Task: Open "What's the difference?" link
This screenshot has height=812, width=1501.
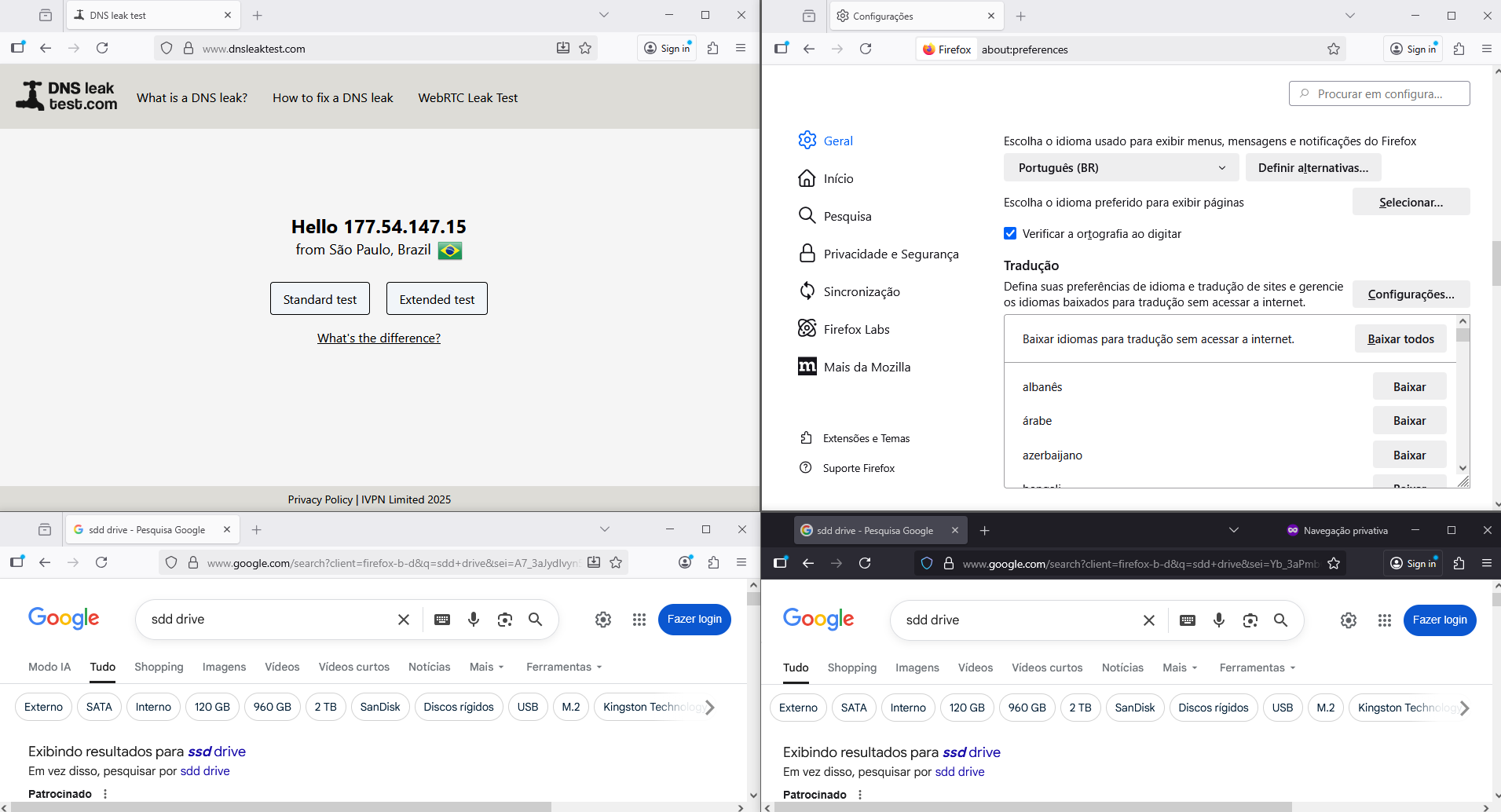Action: (x=379, y=338)
